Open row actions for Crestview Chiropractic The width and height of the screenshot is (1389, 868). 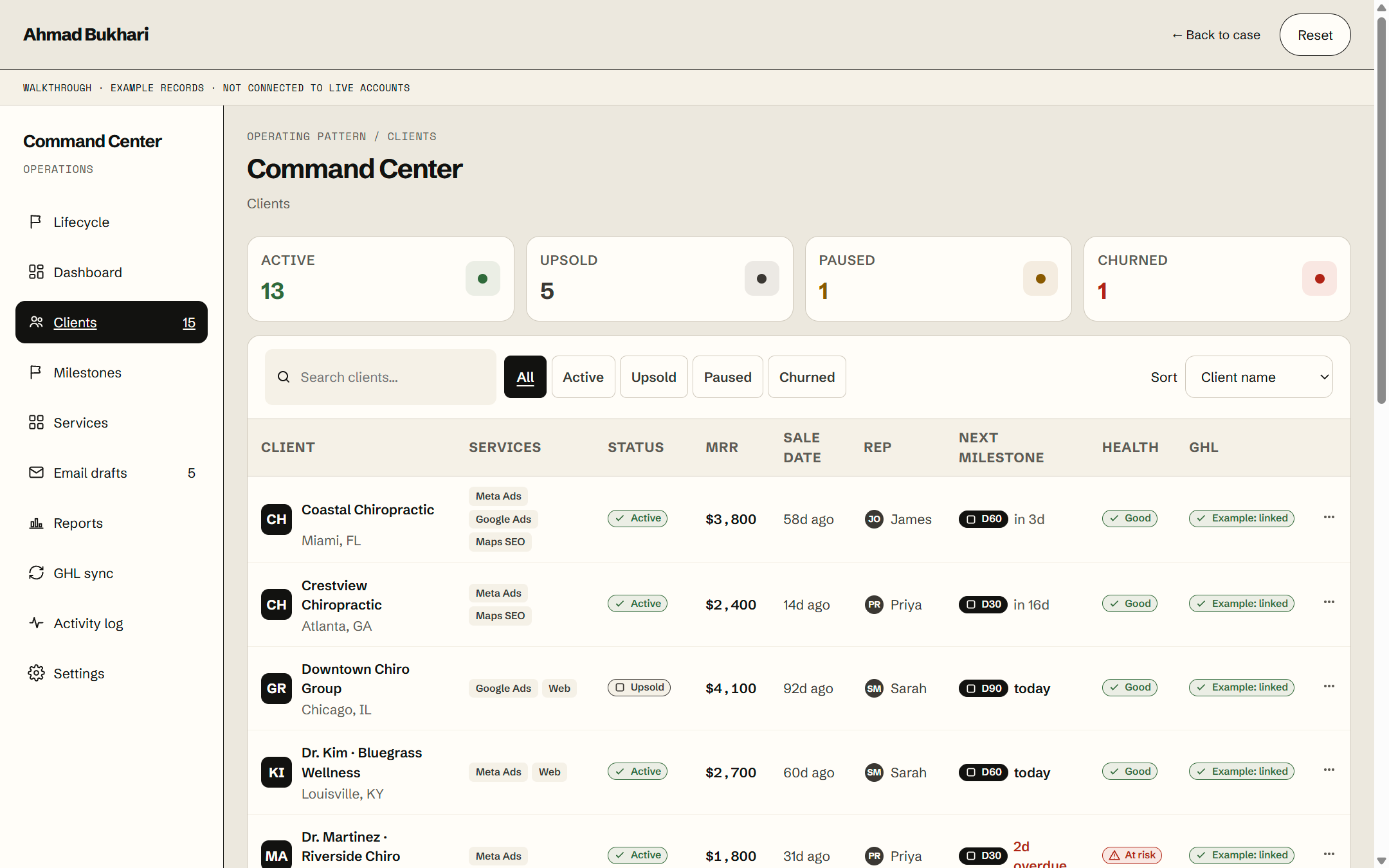(x=1329, y=602)
